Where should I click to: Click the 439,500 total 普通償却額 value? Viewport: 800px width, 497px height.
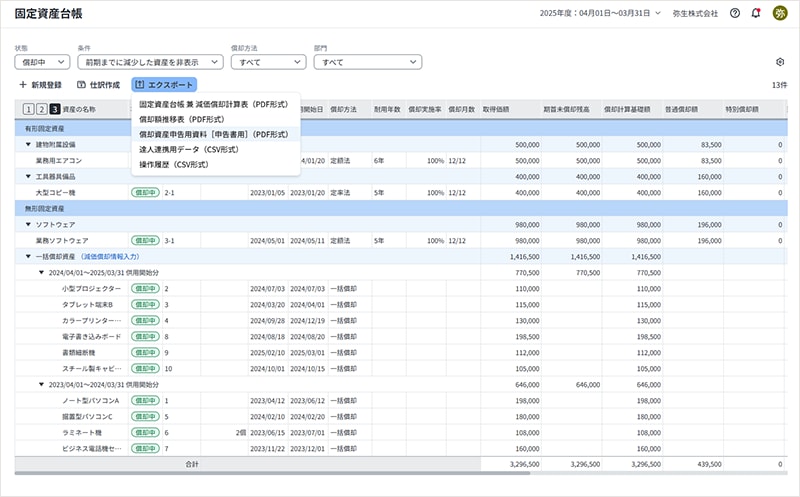pos(709,464)
